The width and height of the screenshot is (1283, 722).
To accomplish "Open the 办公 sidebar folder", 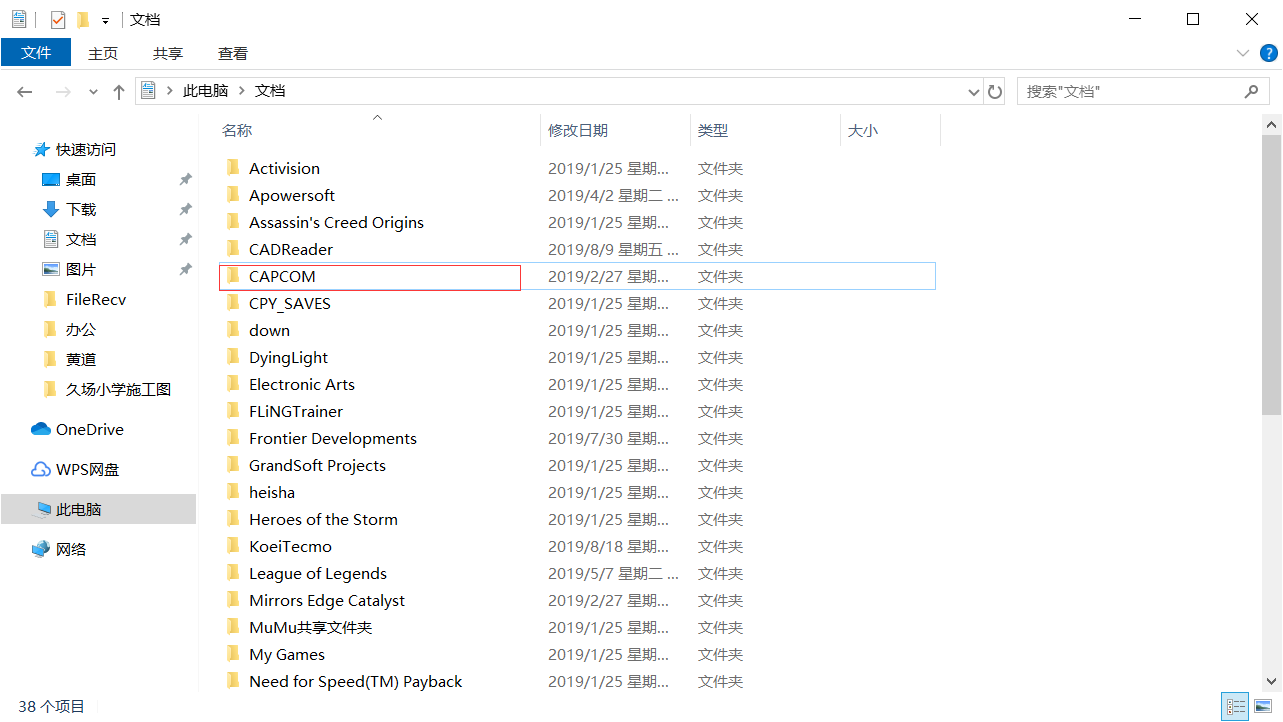I will point(81,329).
